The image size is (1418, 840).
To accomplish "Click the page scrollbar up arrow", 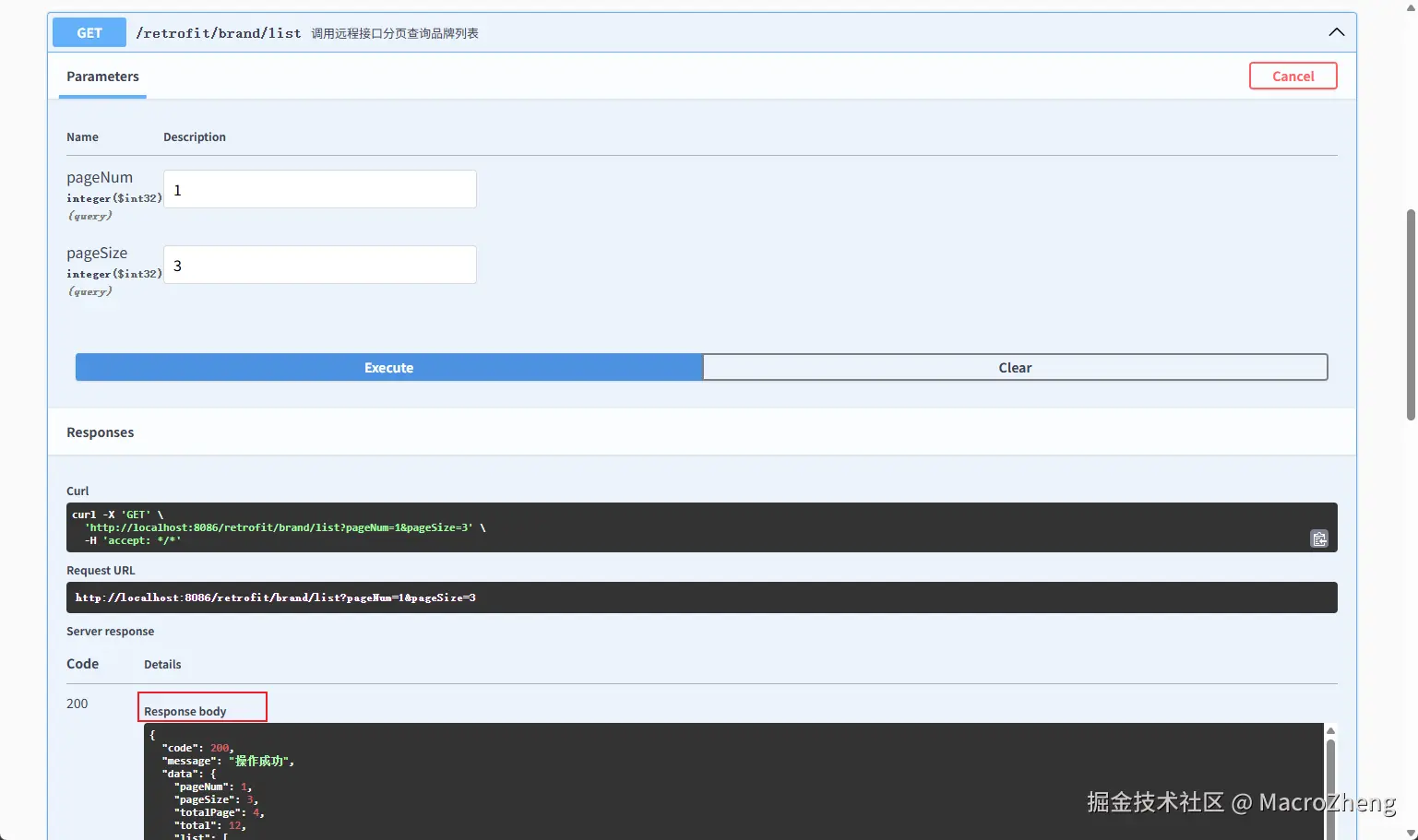I will click(x=1410, y=6).
